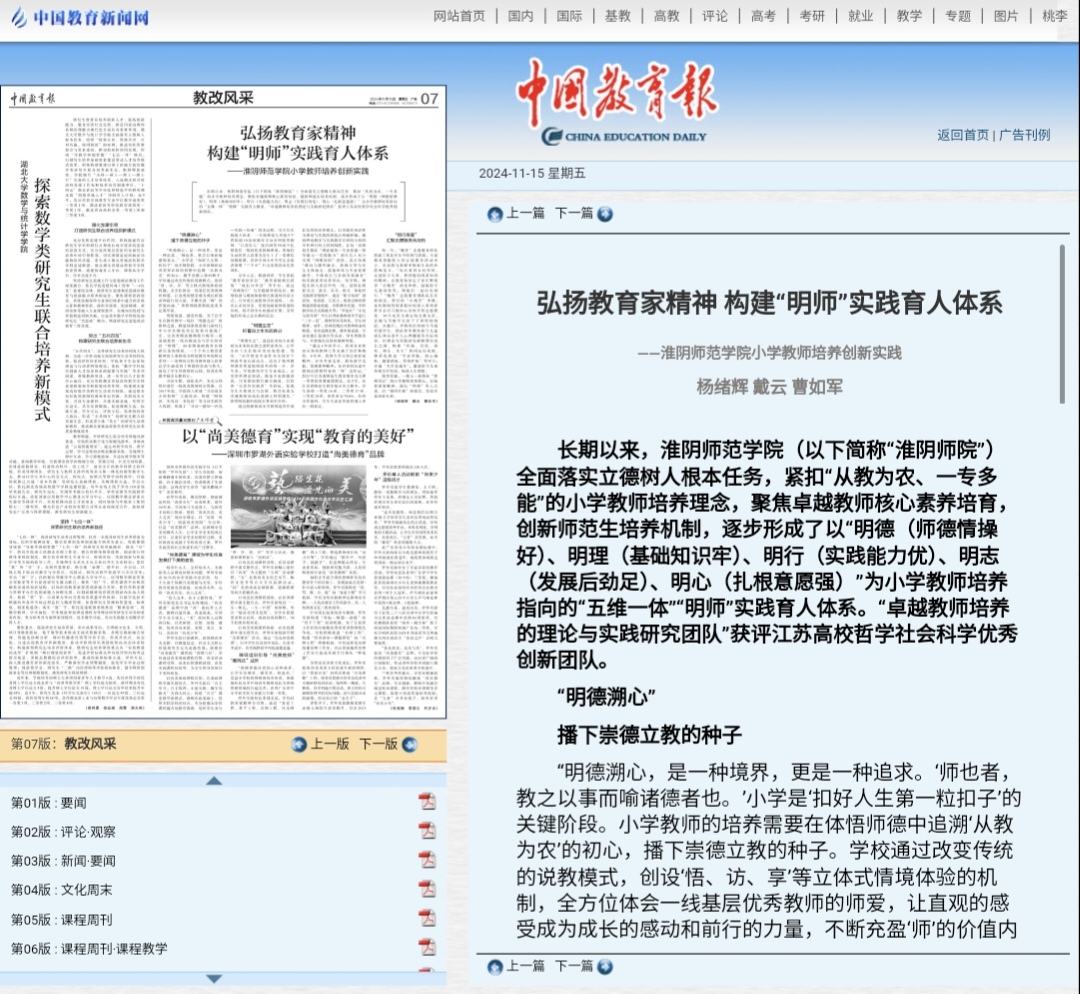Open PDF for 第04版 文化周末

427,889
